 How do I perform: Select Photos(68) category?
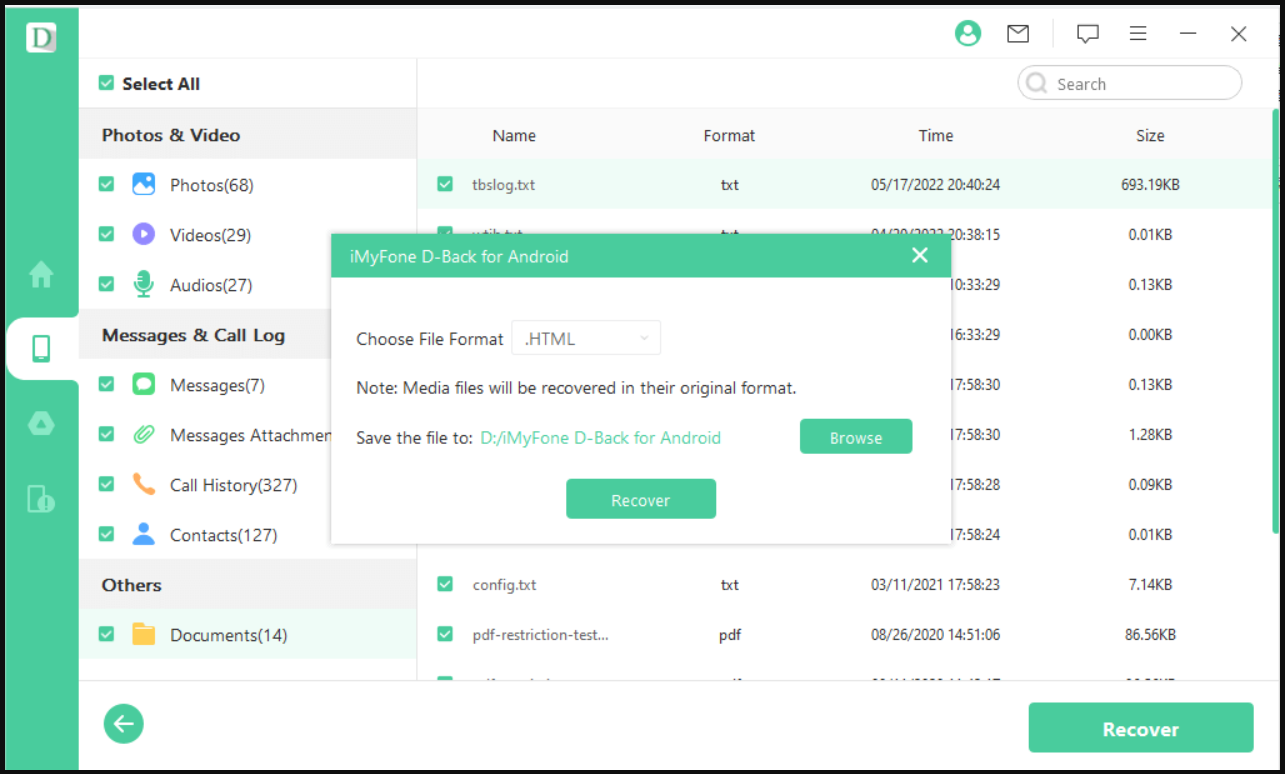(211, 185)
